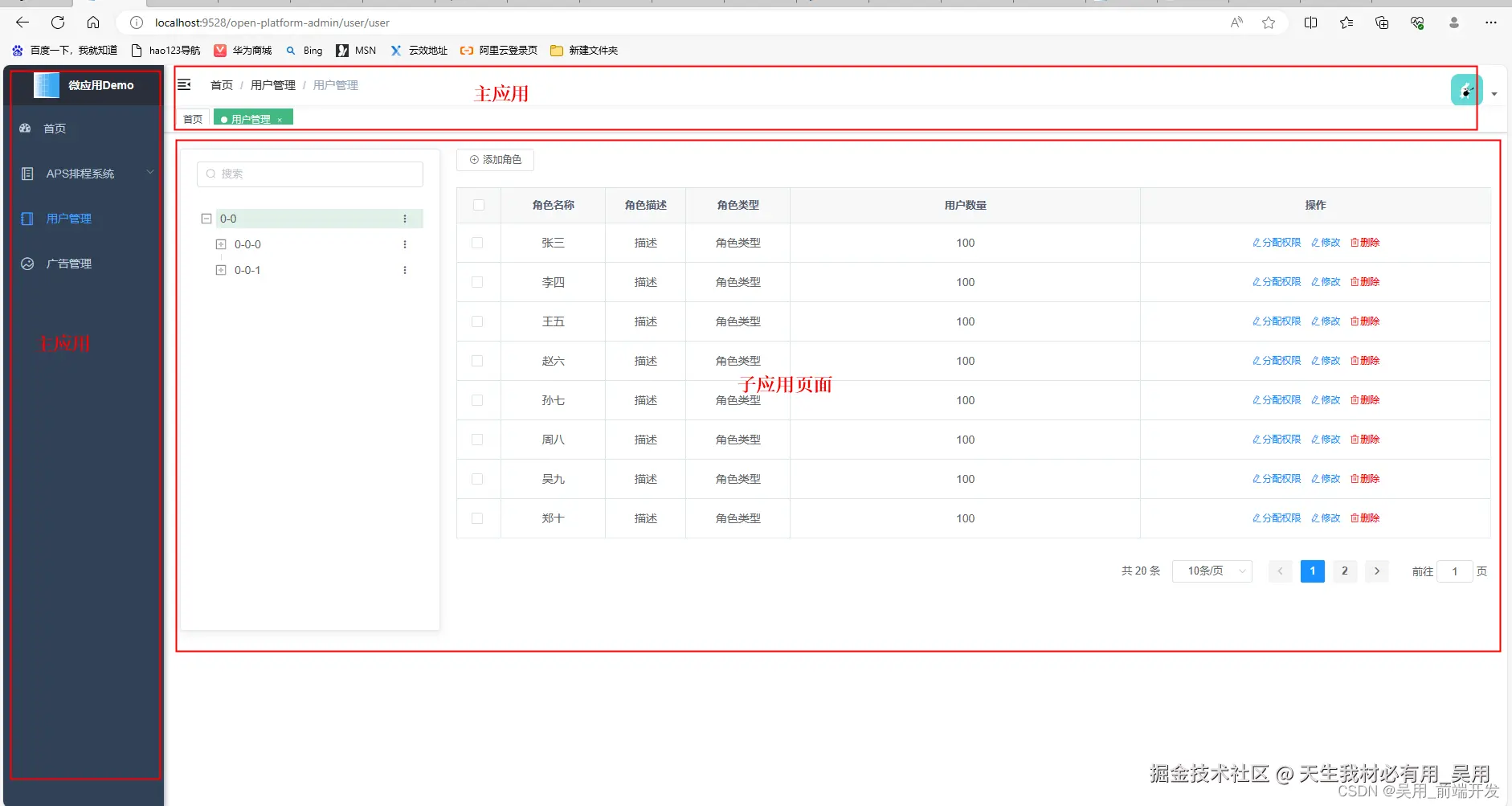This screenshot has width=1512, height=806.
Task: Select 用户管理 in the sidebar
Action: click(84, 219)
